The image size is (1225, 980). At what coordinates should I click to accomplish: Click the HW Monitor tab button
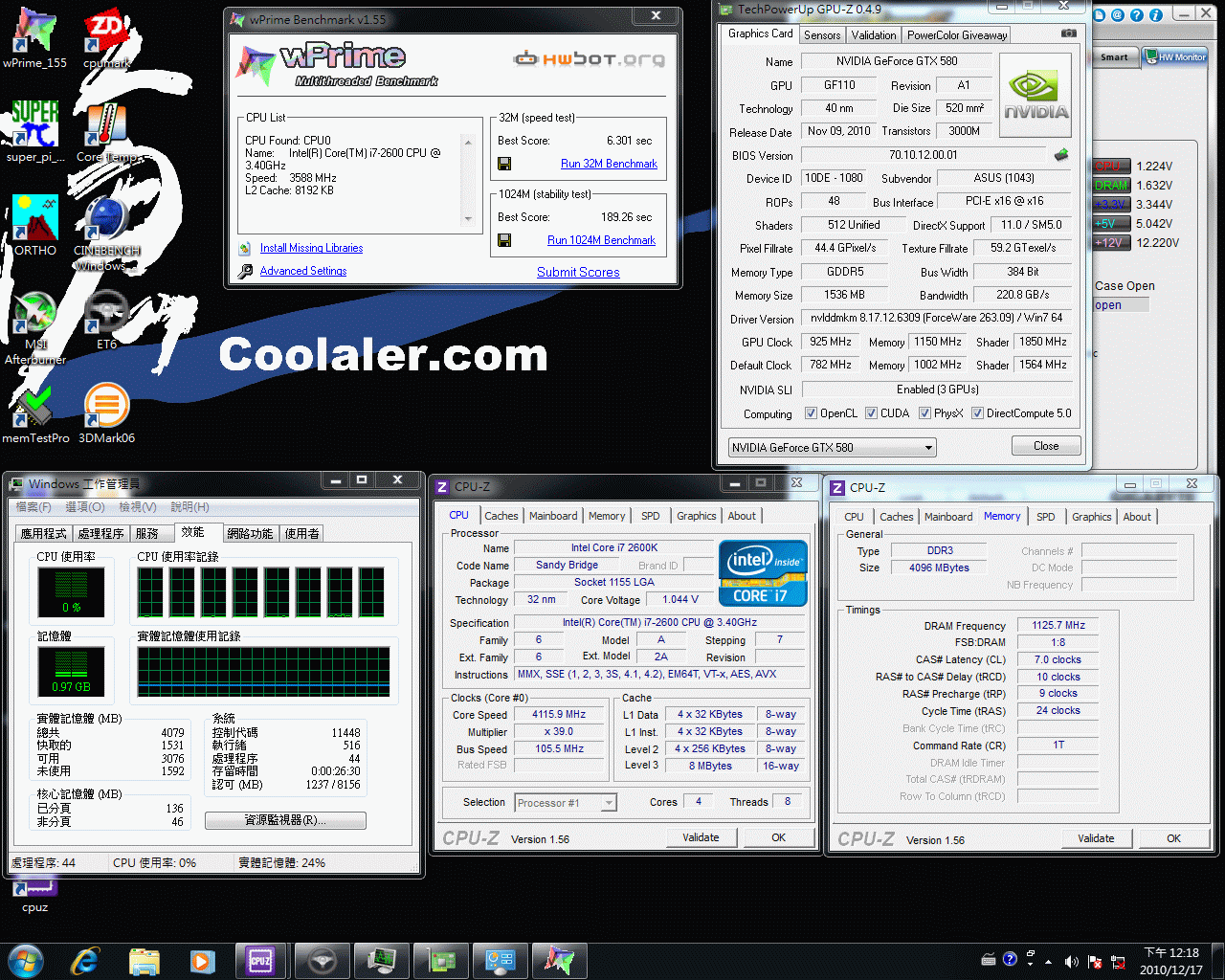[1175, 56]
